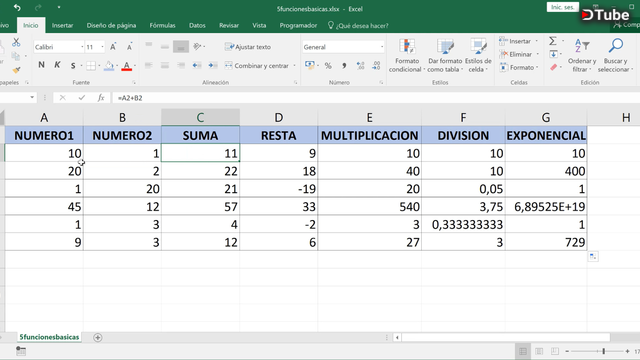Apply percent style format
This screenshot has height=360, width=640.
click(x=328, y=65)
